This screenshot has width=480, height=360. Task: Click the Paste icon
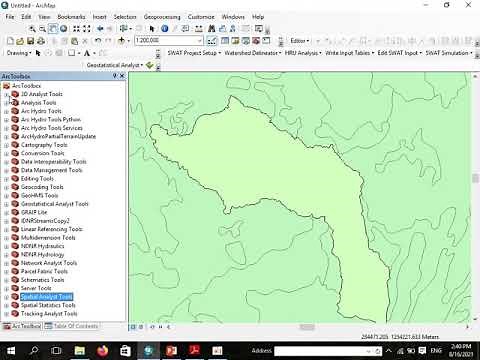pyautogui.click(x=75, y=41)
